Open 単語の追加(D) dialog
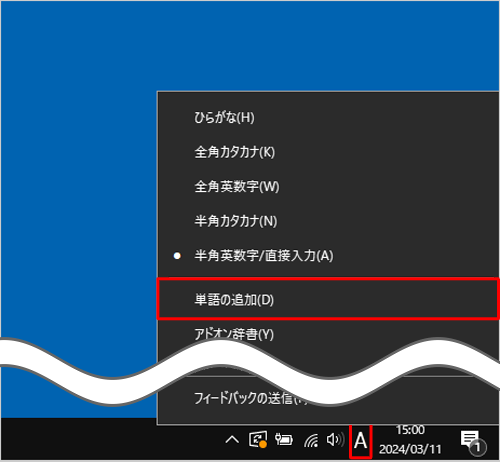The width and height of the screenshot is (500, 462). pyautogui.click(x=328, y=299)
